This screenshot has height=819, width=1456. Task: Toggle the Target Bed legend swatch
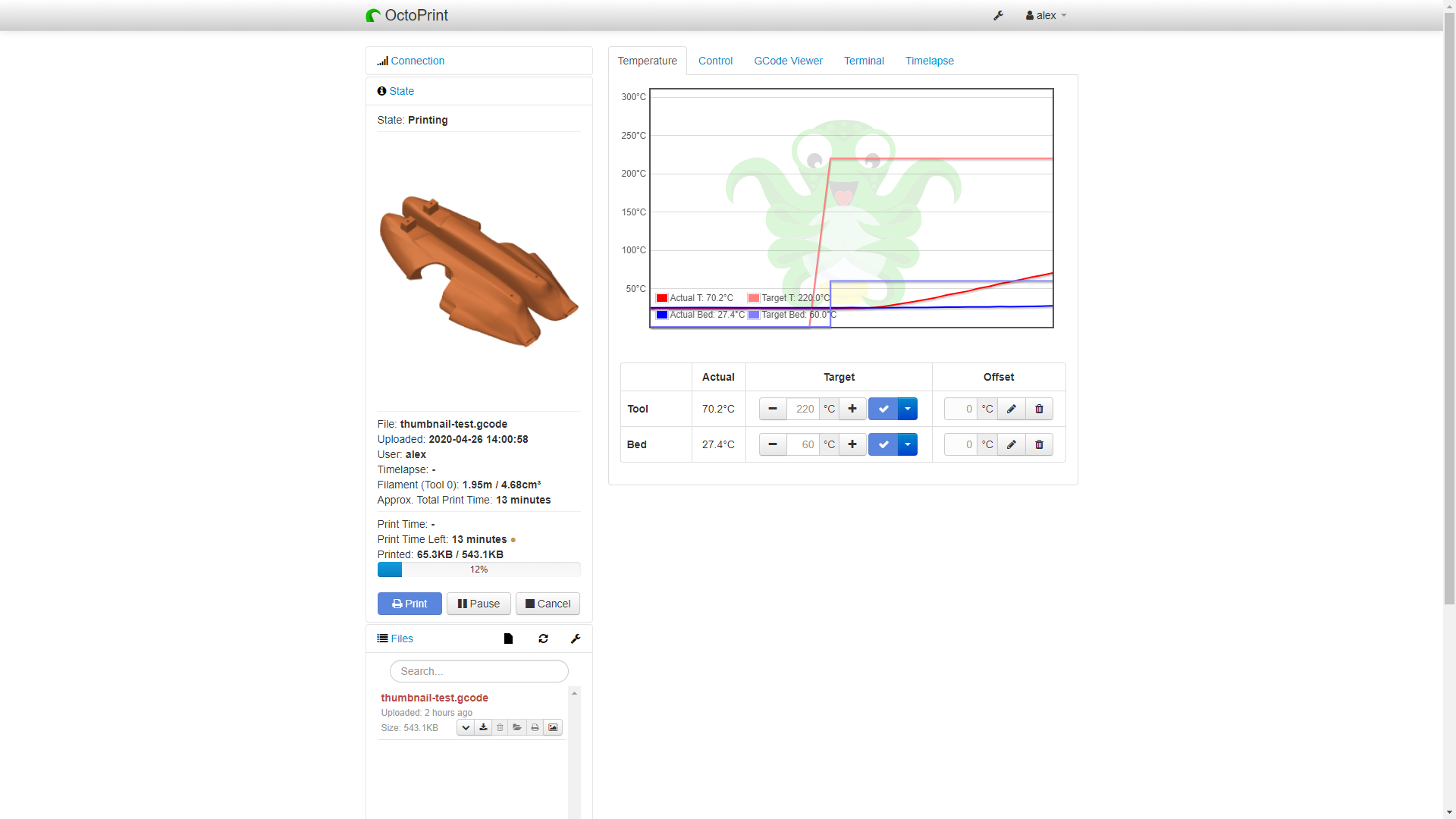[754, 315]
